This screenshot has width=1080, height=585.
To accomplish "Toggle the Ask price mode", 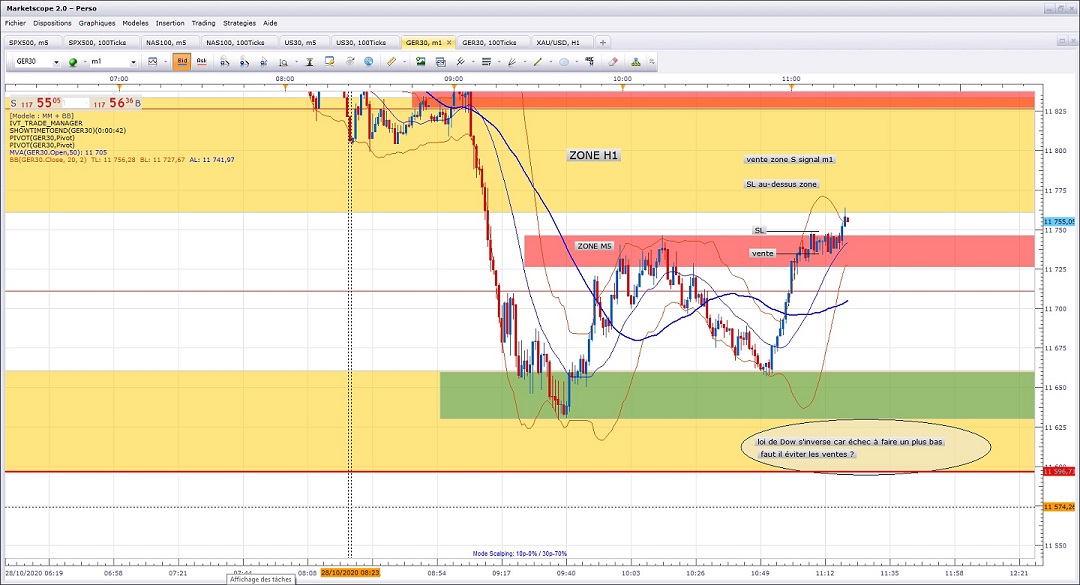I will click(201, 61).
